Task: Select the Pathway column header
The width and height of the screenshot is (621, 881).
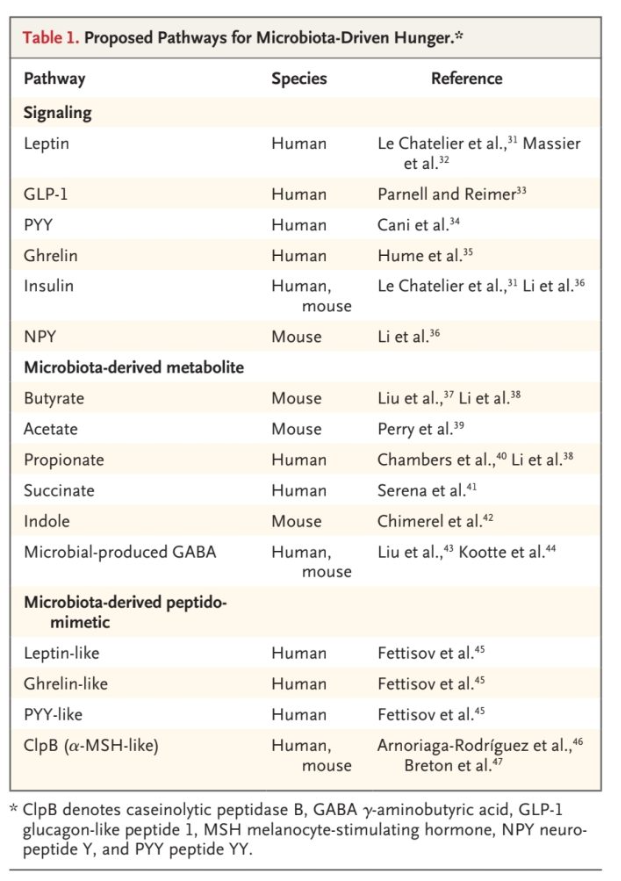Action: 55,79
